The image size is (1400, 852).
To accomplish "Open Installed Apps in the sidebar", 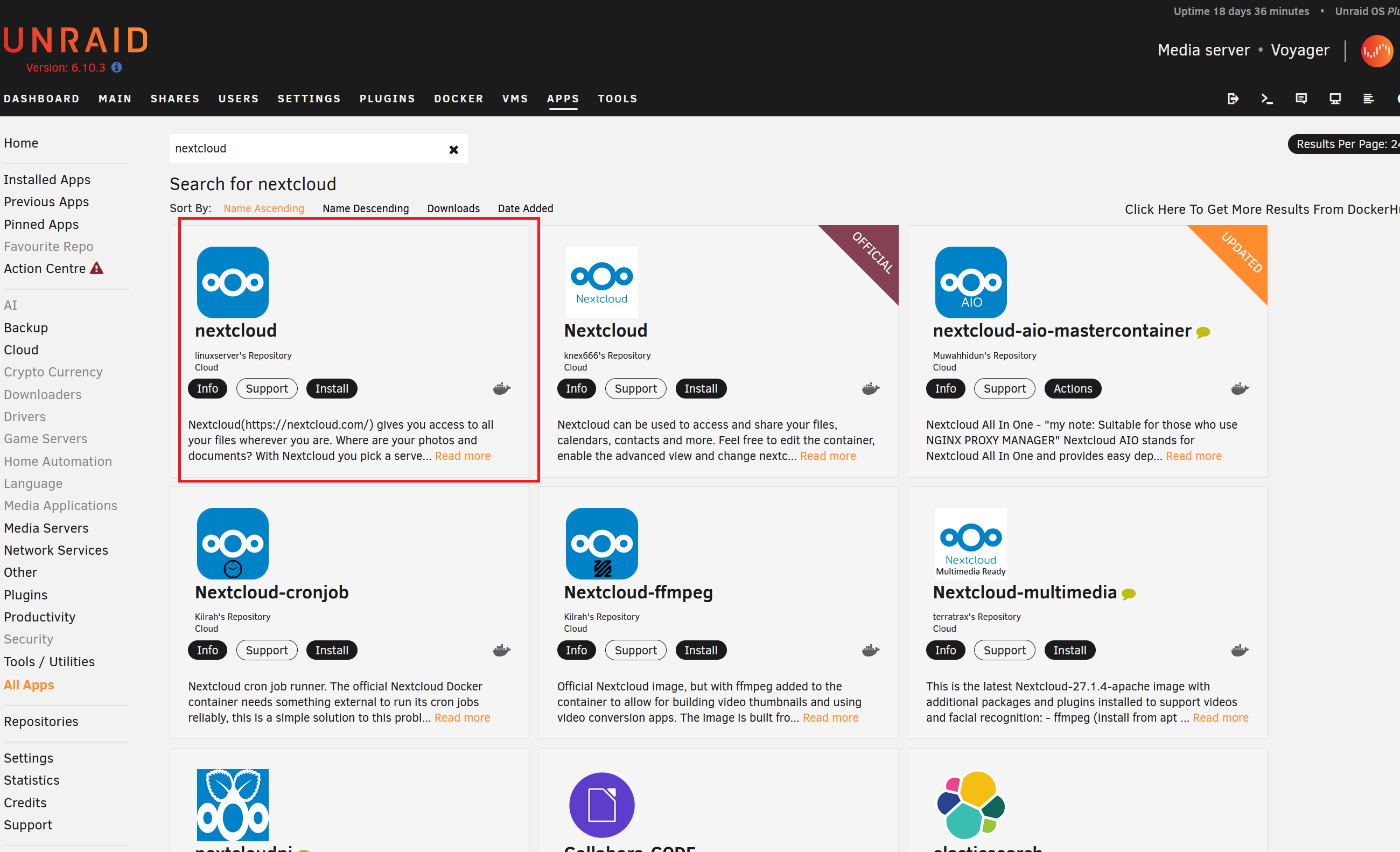I will [47, 179].
